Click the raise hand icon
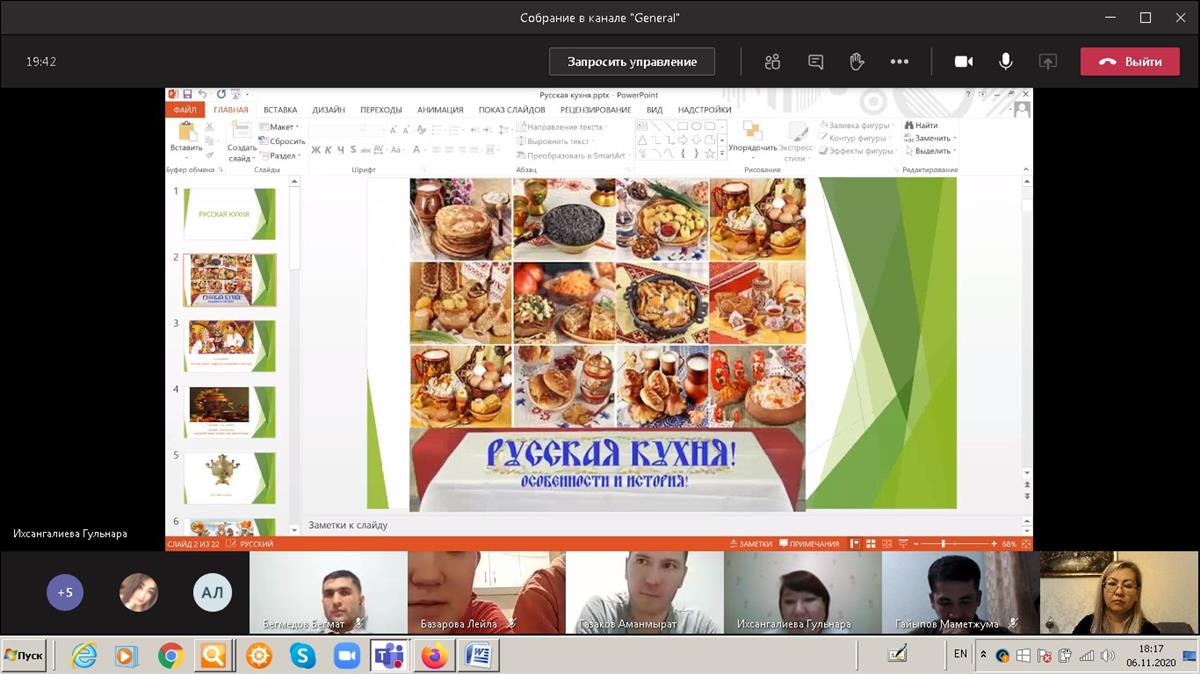This screenshot has width=1200, height=674. 857,62
